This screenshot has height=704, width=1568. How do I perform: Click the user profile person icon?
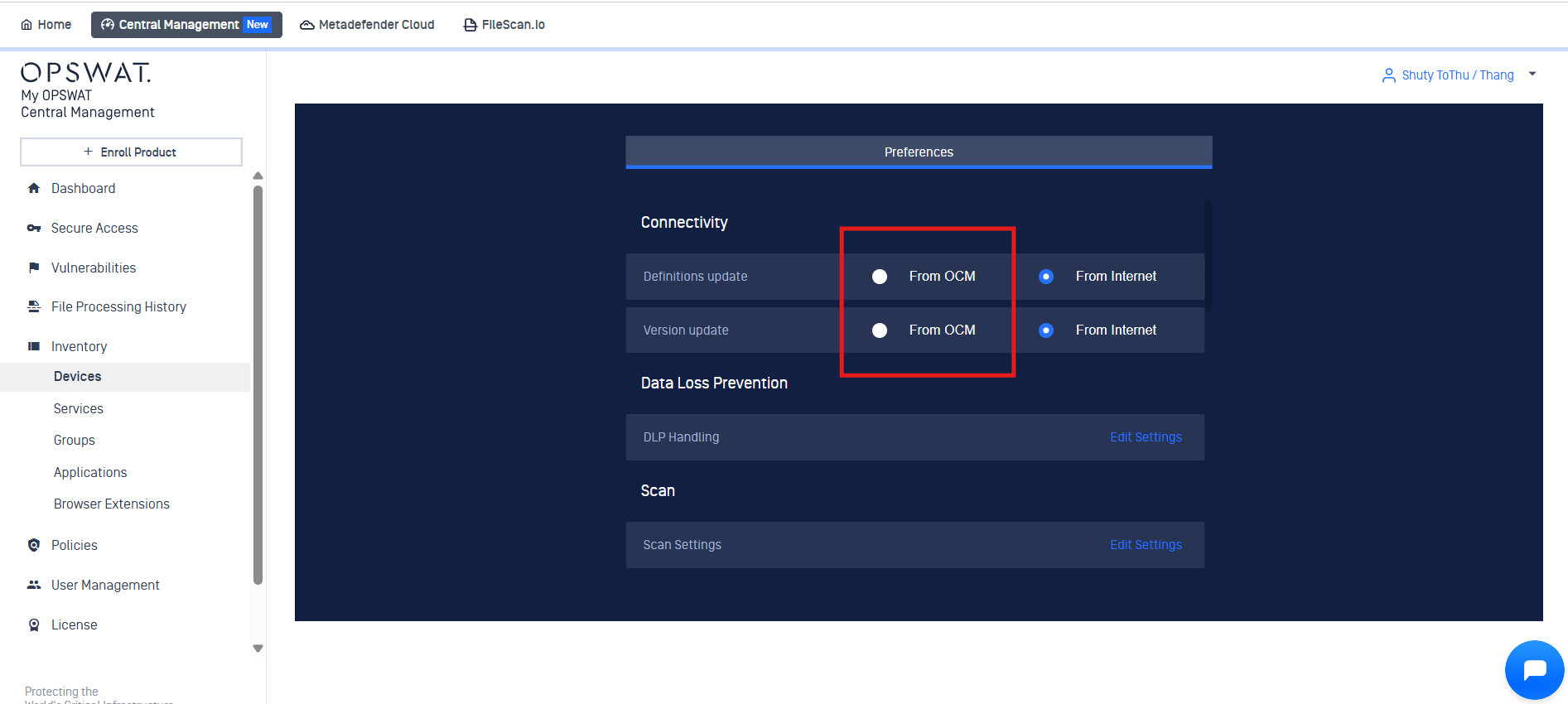pyautogui.click(x=1389, y=75)
